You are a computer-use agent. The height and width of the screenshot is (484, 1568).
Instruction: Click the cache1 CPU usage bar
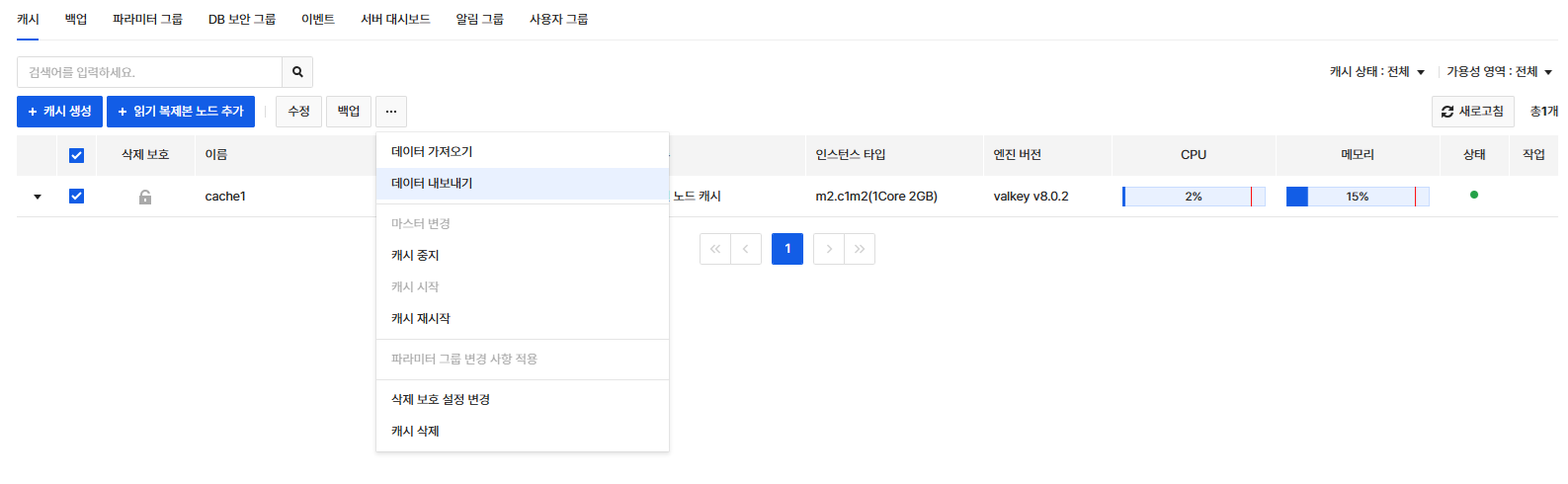(x=1194, y=197)
